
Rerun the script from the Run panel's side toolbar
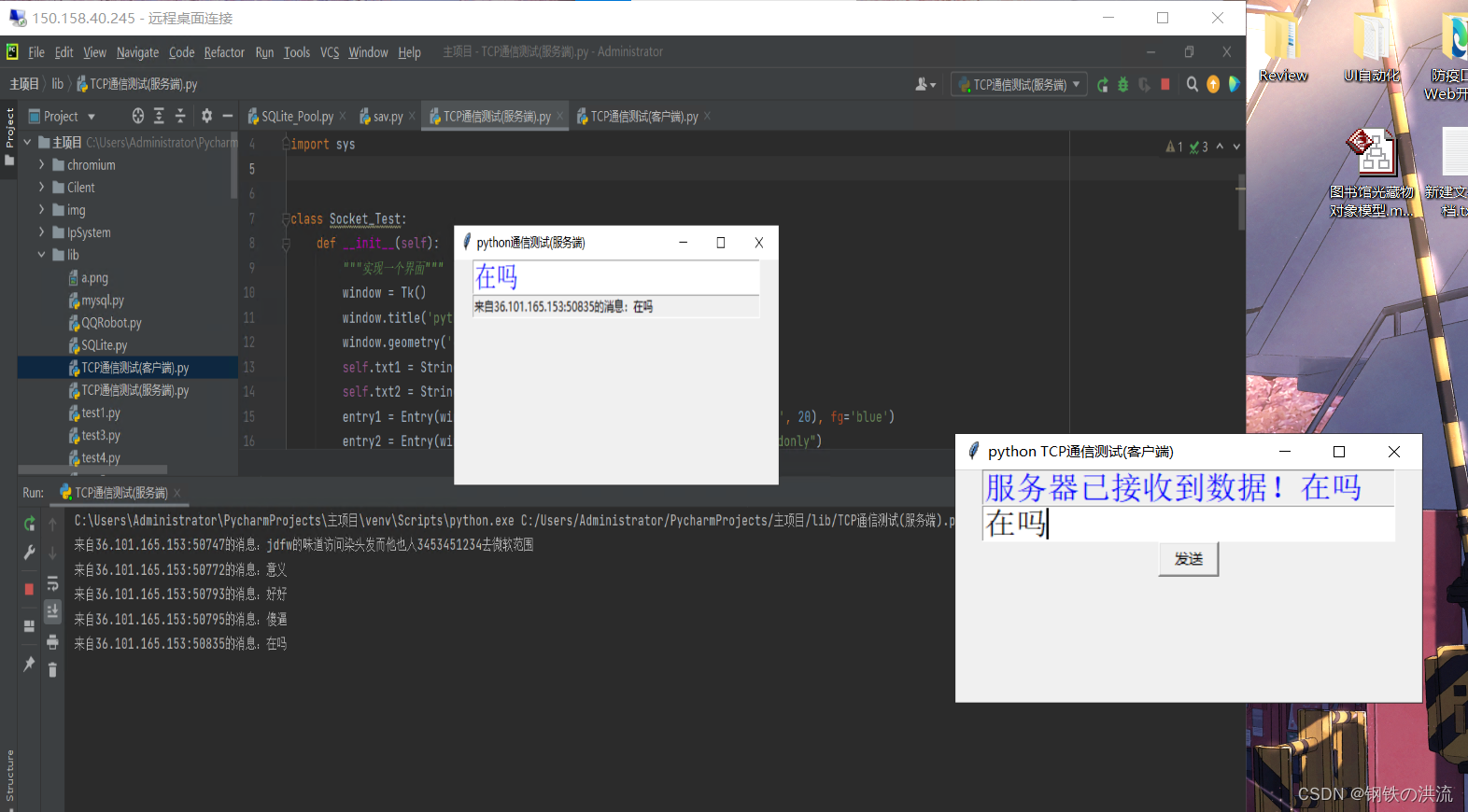[x=29, y=524]
